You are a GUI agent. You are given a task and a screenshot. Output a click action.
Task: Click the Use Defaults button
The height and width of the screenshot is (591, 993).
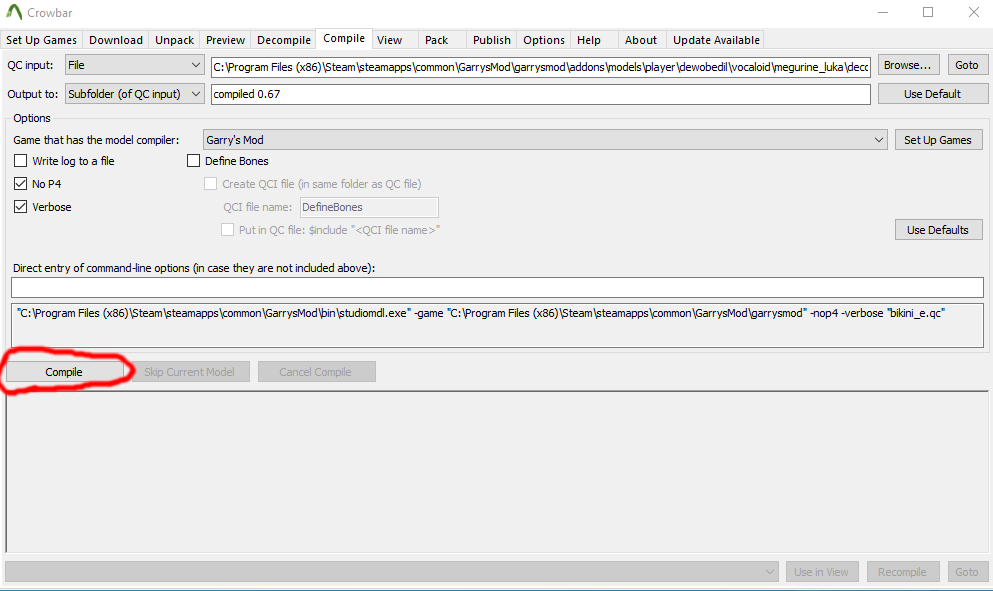point(938,230)
